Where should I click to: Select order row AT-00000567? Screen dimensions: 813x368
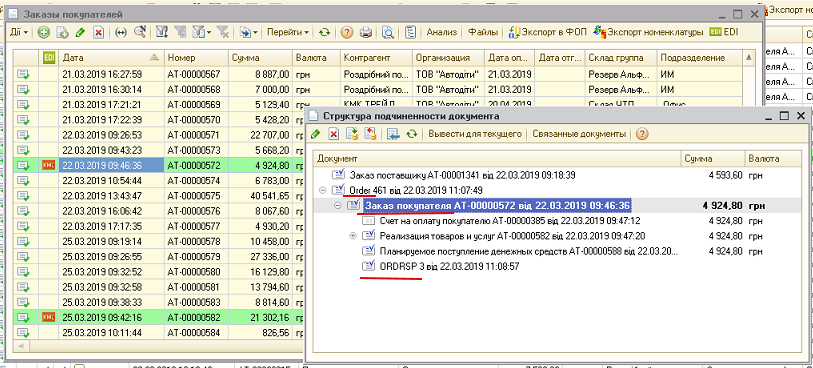tap(377, 74)
